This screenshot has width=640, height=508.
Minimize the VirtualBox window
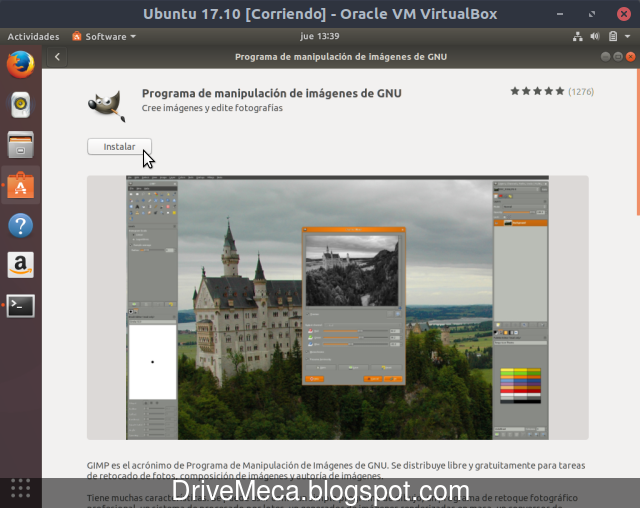pyautogui.click(x=560, y=14)
